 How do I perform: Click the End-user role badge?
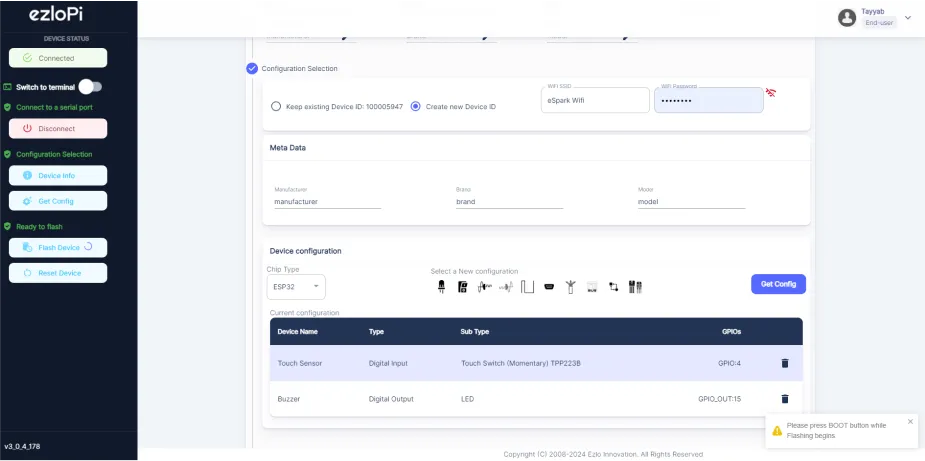click(879, 23)
